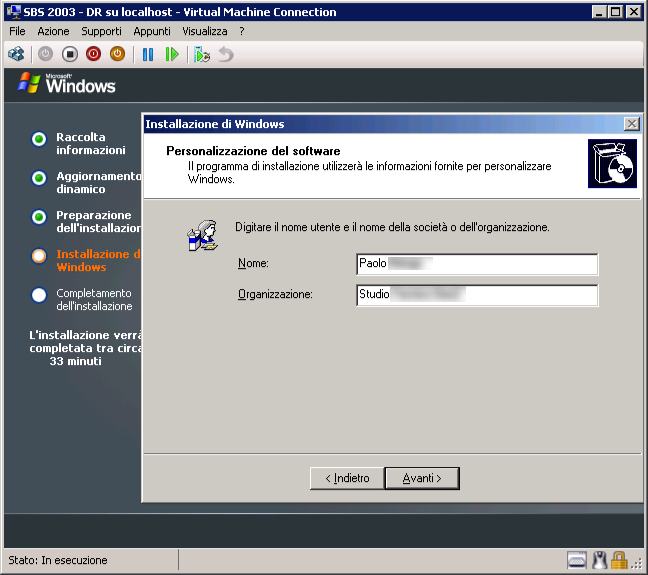Click the mouse status icon
This screenshot has width=648, height=575.
[599, 561]
